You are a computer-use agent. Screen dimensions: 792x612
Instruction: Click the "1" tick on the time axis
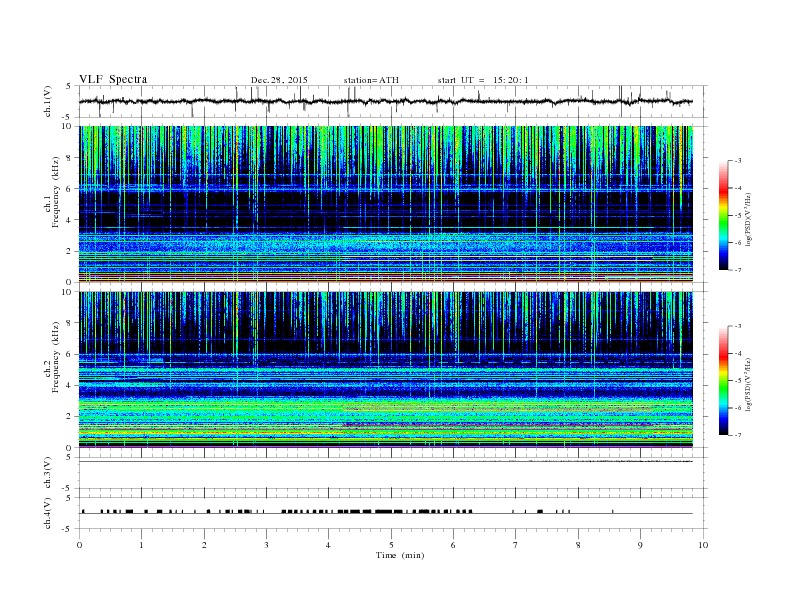142,545
